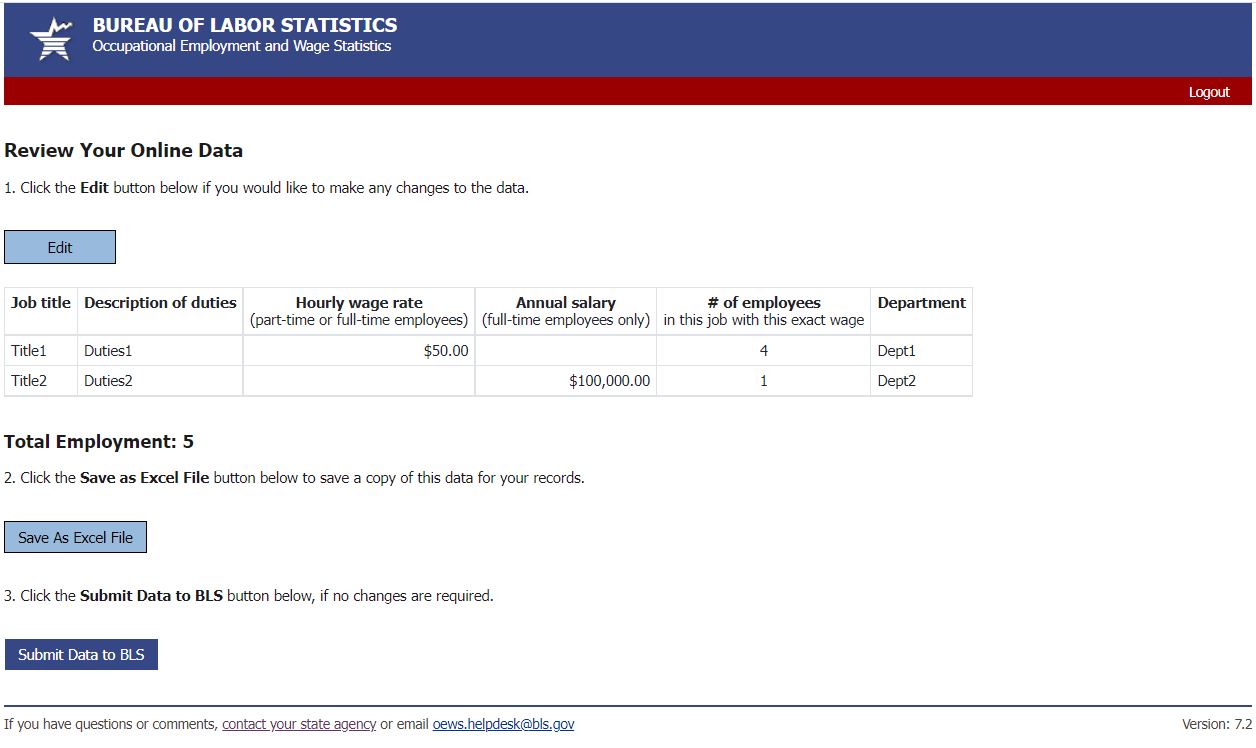Click the $50.00 hourly wage cell
Image resolution: width=1256 pixels, height=748 pixels.
pos(447,351)
